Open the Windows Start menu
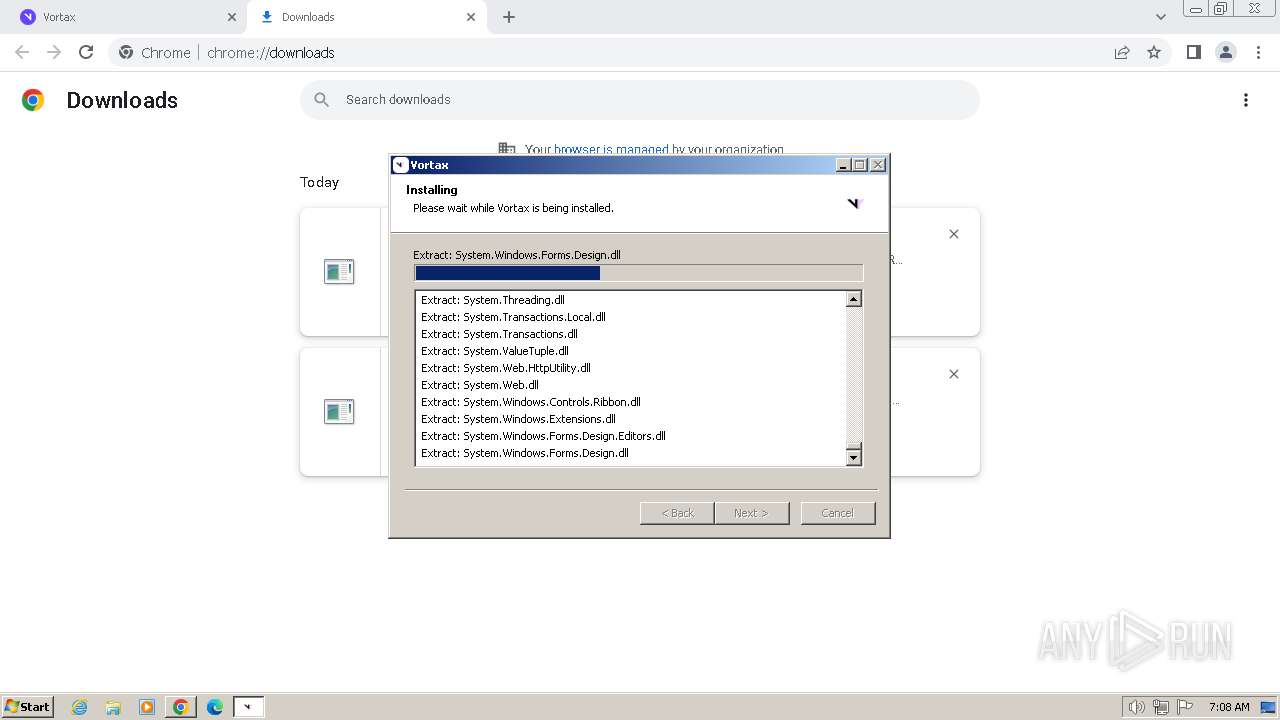Image resolution: width=1280 pixels, height=720 pixels. 28,707
